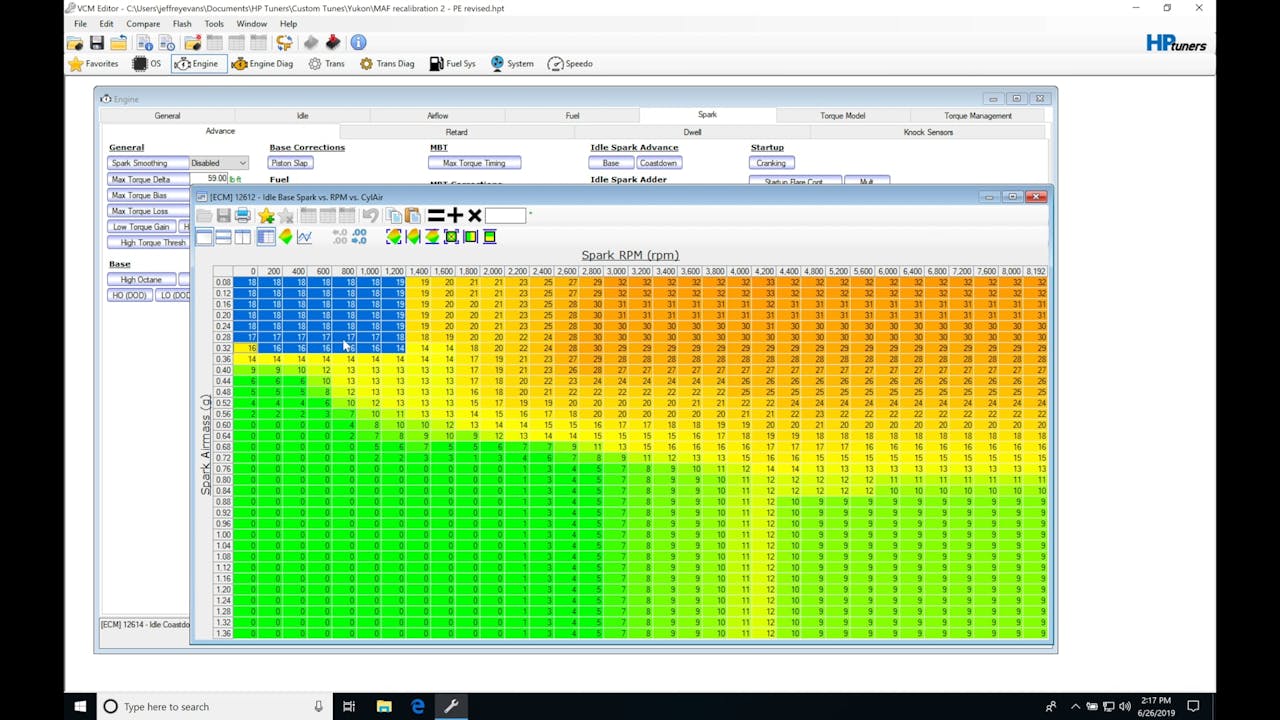Screen dimensions: 1280x720
Task: Click the add (+) operation icon
Action: [x=455, y=216]
